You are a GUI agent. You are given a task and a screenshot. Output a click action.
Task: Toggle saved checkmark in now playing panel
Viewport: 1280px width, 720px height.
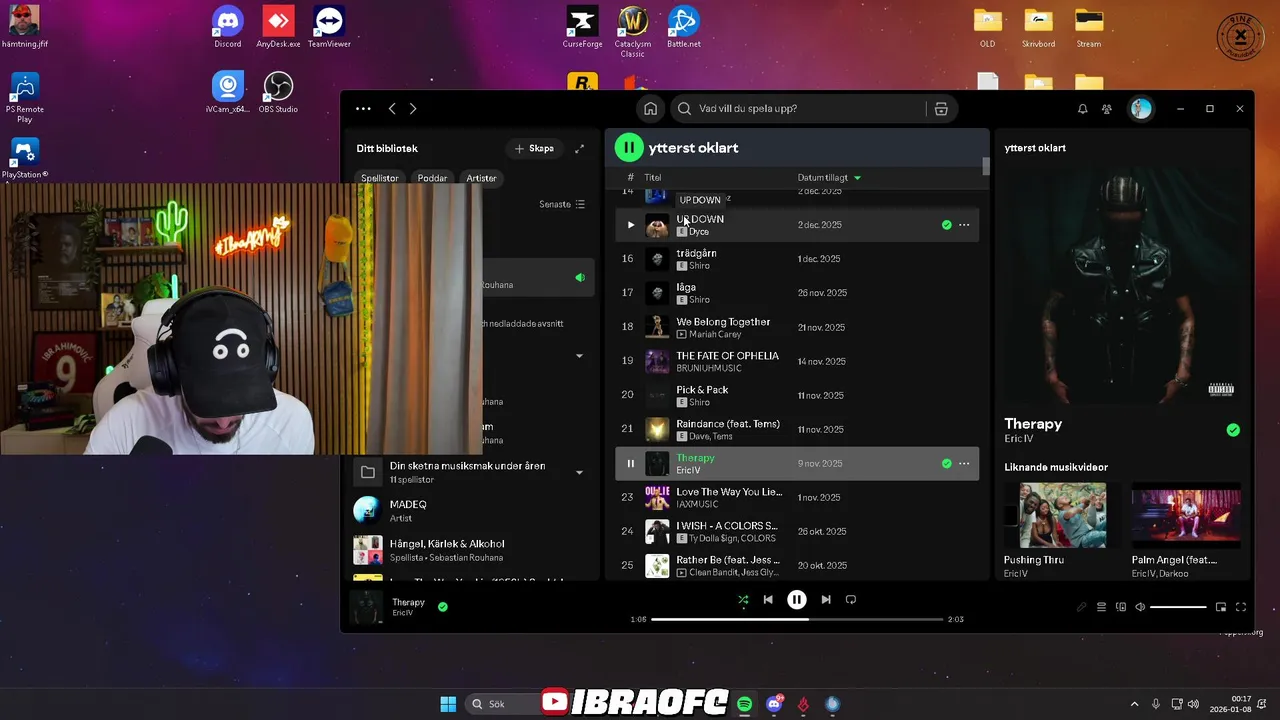click(x=1233, y=430)
